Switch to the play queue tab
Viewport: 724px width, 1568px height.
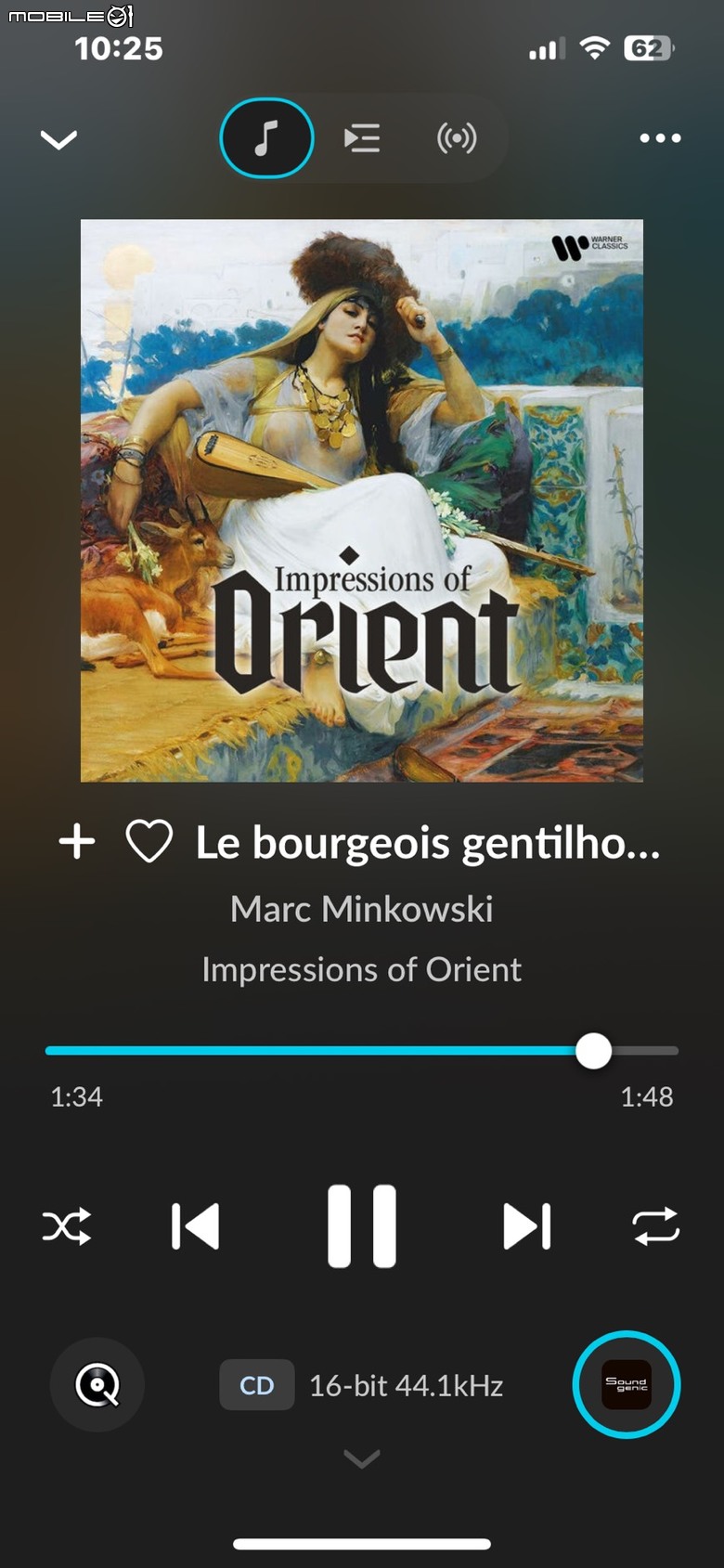[x=362, y=138]
